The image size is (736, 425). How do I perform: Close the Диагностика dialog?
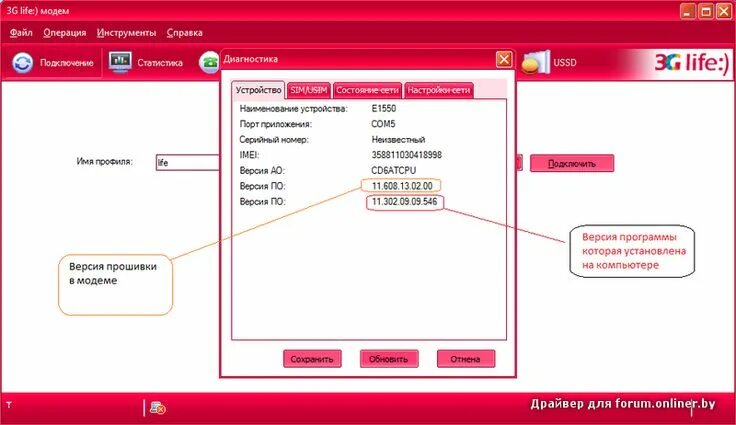tap(504, 59)
